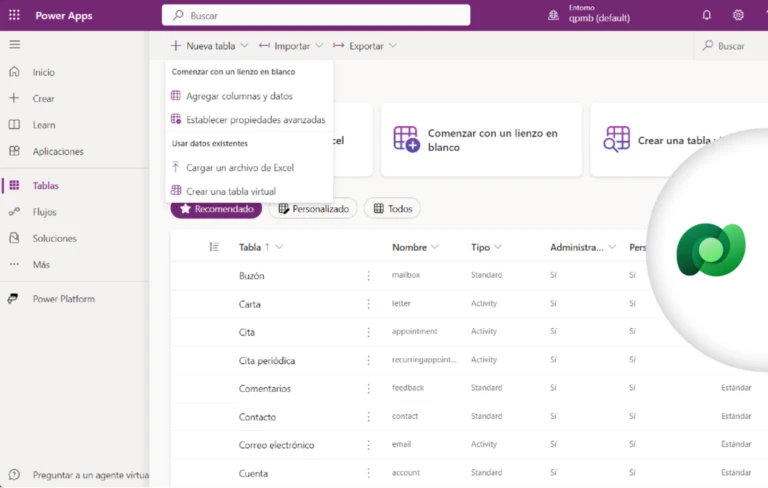Open Aplicaciones in the sidebar
Image resolution: width=768 pixels, height=488 pixels.
(58, 151)
